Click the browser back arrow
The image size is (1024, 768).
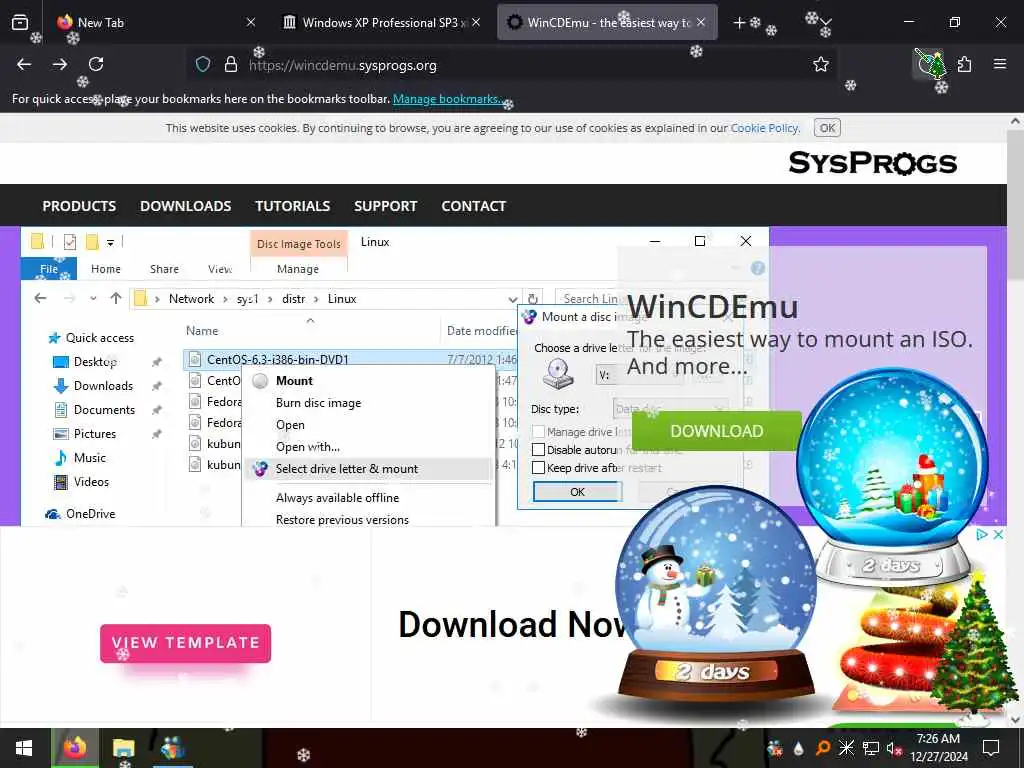[24, 64]
